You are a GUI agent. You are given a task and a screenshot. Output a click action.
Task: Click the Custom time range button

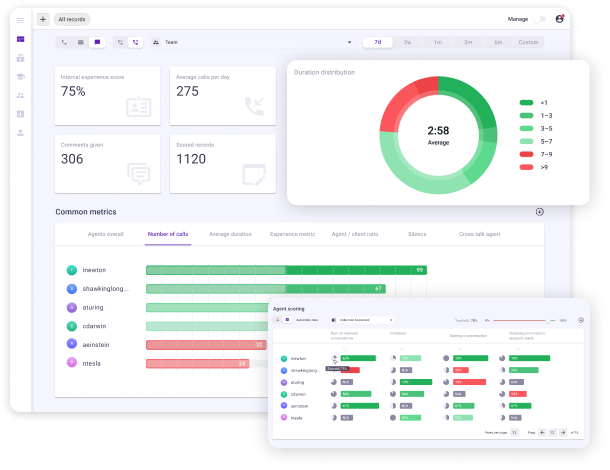(528, 43)
